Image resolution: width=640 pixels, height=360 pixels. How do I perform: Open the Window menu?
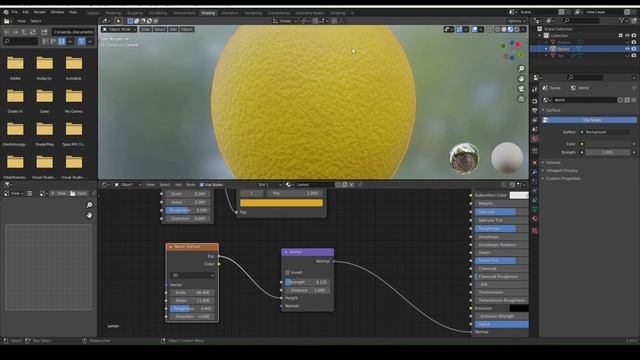pos(57,12)
